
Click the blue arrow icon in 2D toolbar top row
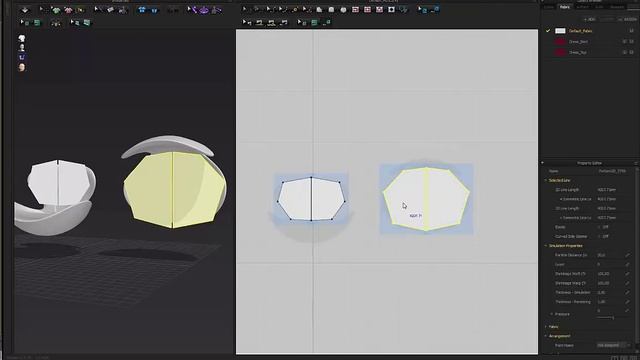click(423, 10)
